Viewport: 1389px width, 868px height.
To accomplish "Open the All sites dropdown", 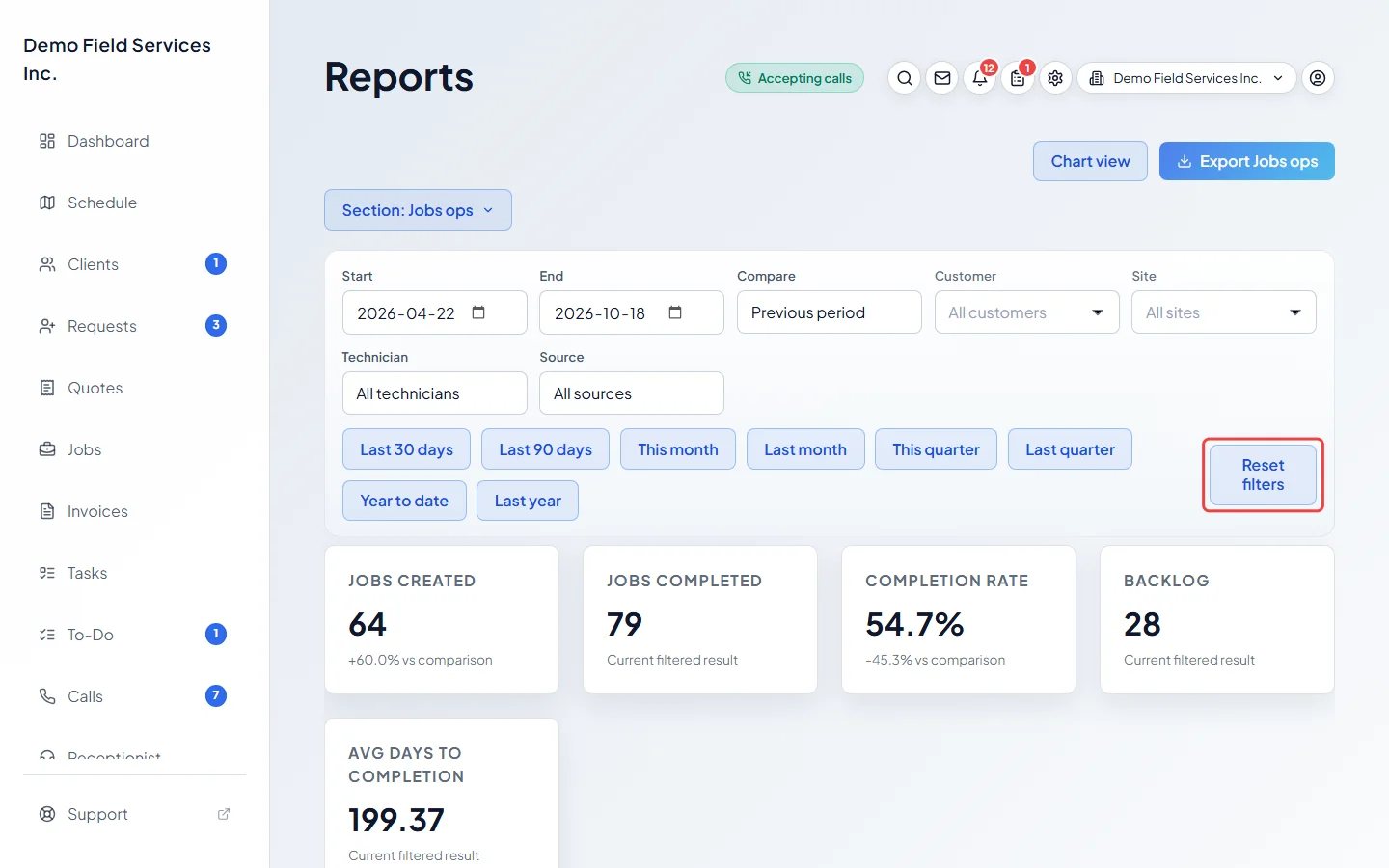I will 1223,312.
